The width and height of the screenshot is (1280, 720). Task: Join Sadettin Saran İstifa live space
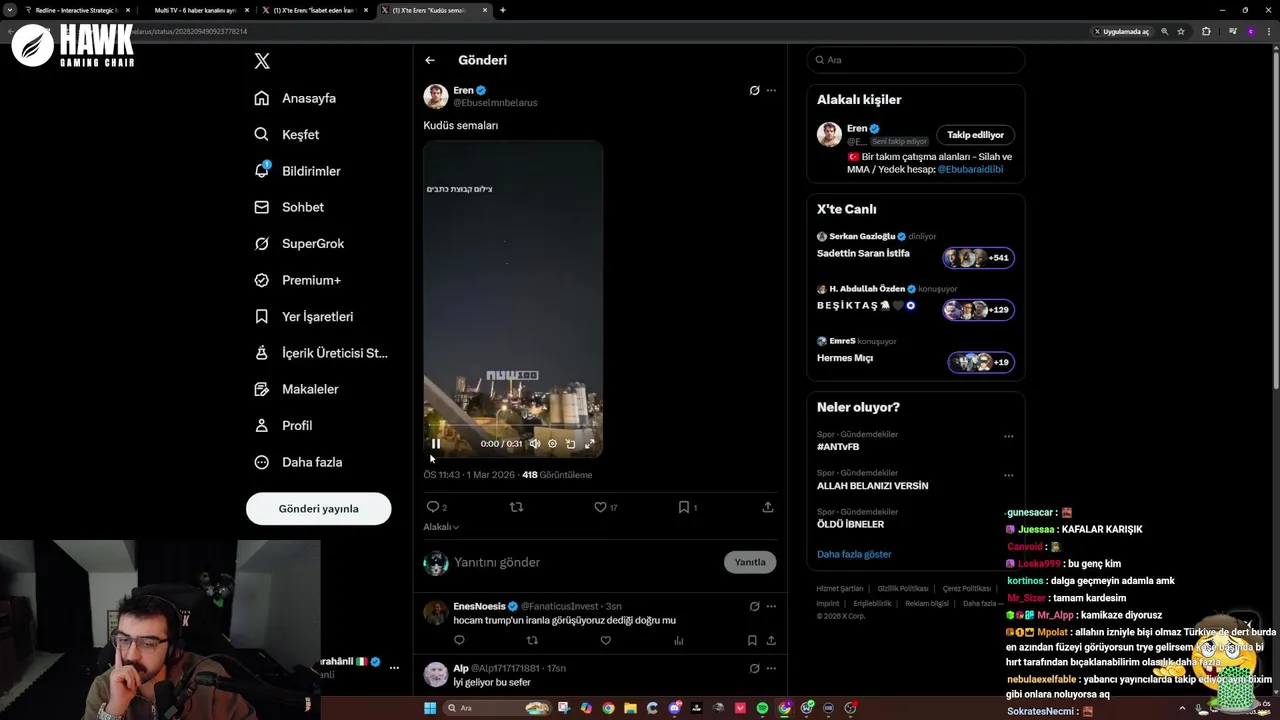980,258
